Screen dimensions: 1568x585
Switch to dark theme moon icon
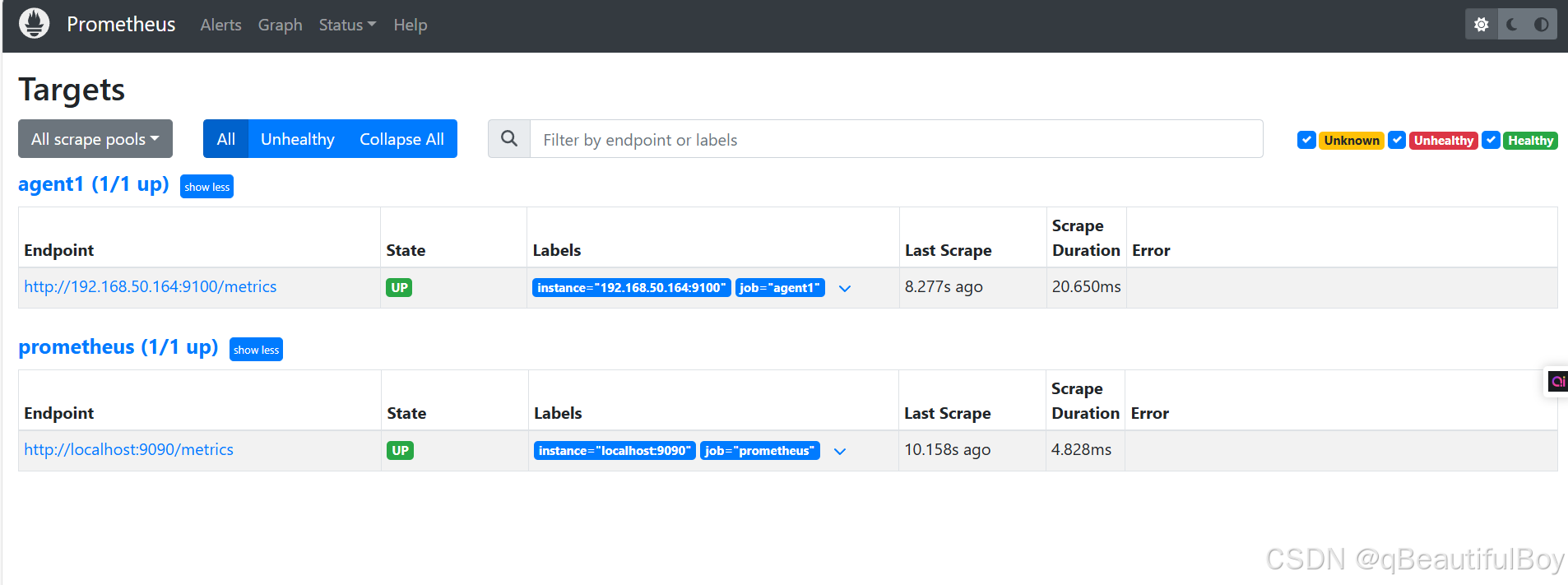(1511, 25)
